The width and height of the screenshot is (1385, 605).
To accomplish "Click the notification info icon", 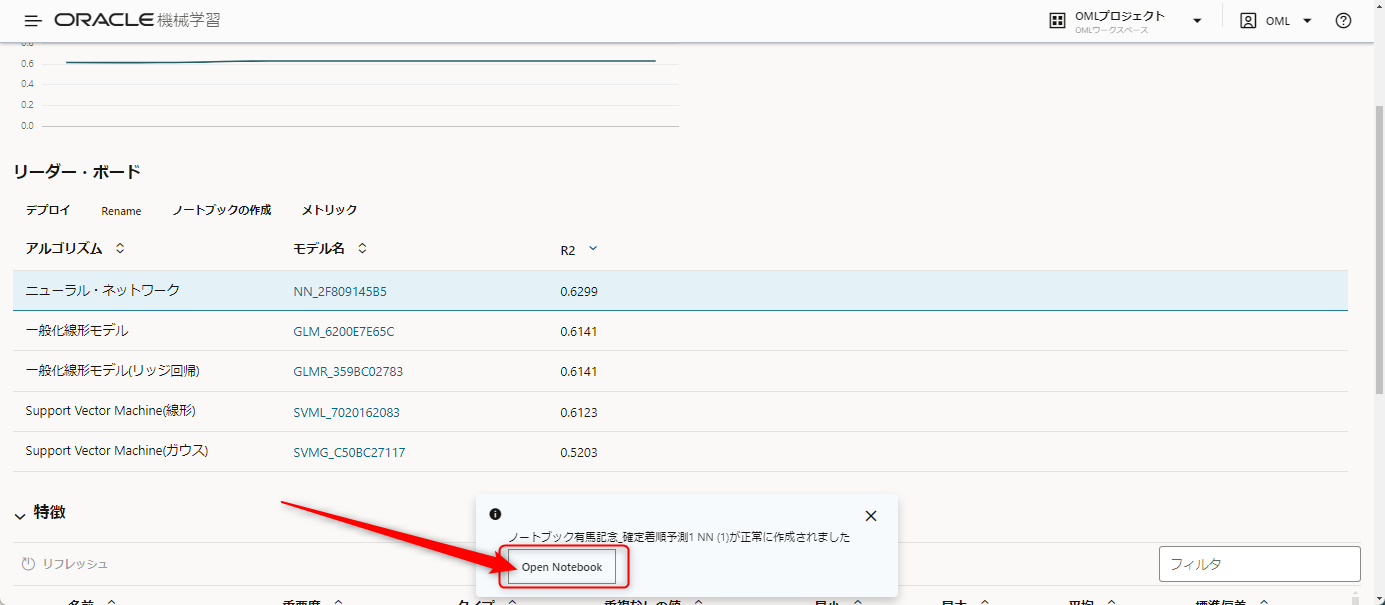I will pos(495,514).
